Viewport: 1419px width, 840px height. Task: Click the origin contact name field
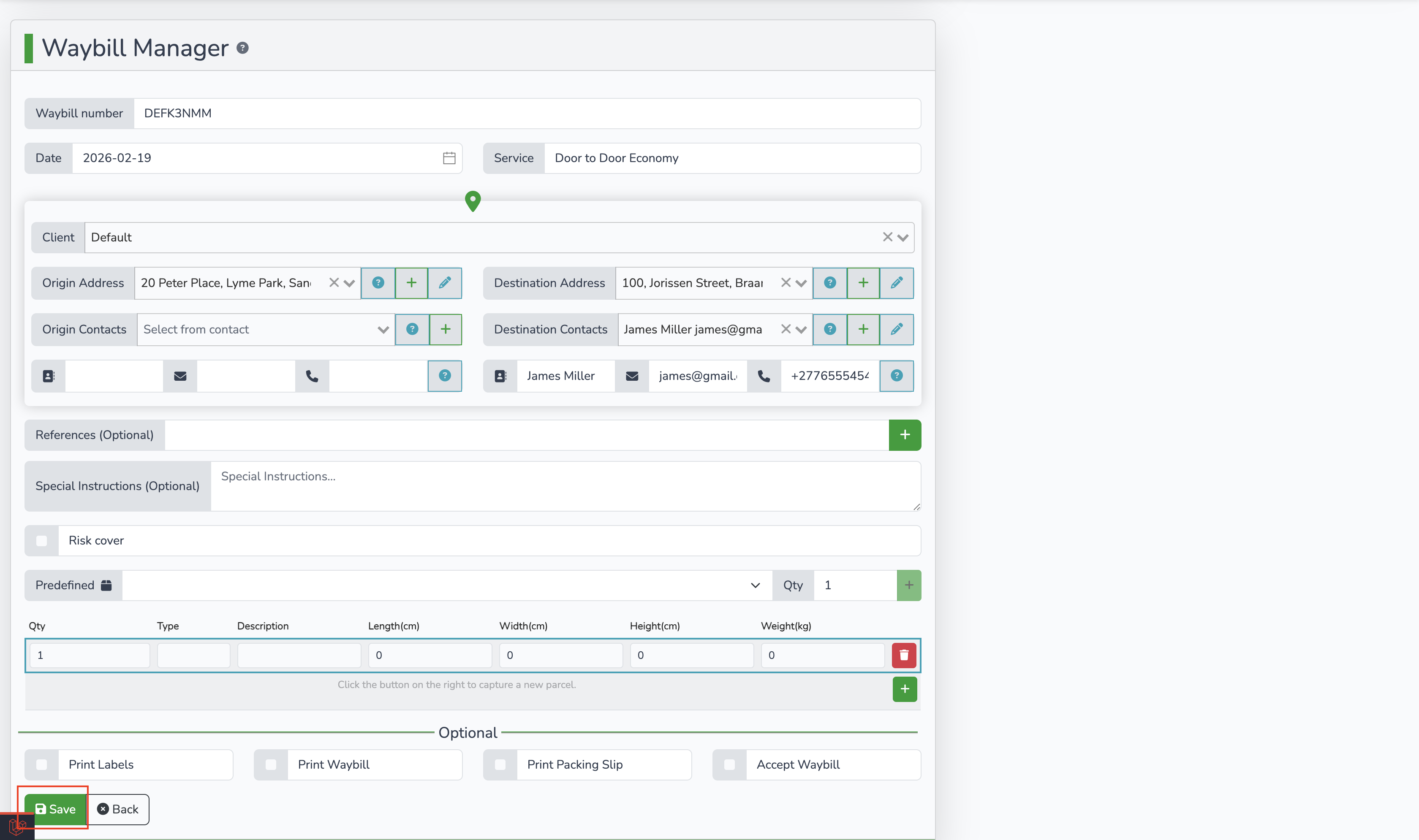click(114, 376)
